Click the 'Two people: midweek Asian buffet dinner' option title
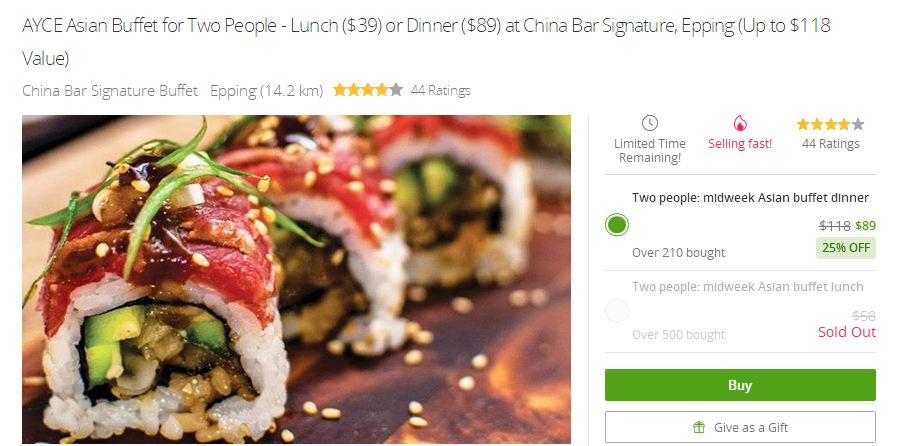 (x=750, y=198)
